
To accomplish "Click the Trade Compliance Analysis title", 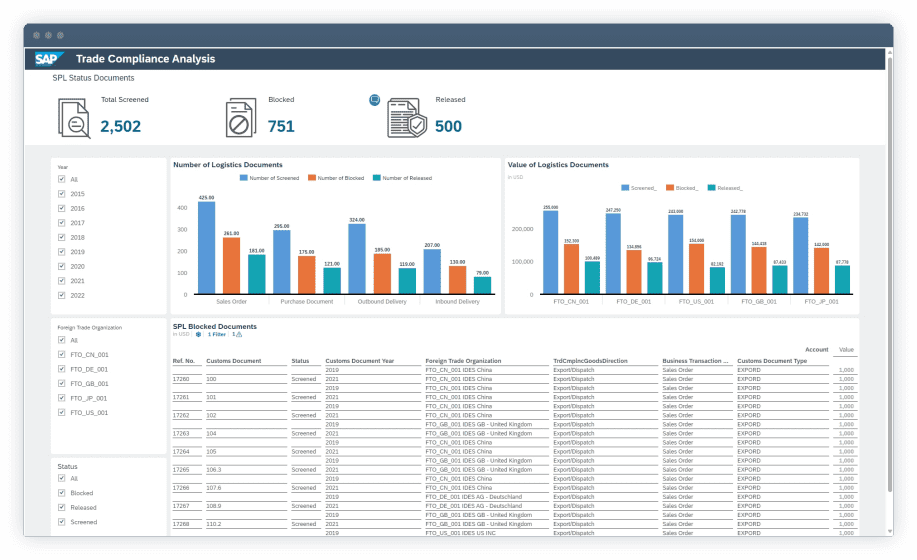I will pyautogui.click(x=146, y=58).
